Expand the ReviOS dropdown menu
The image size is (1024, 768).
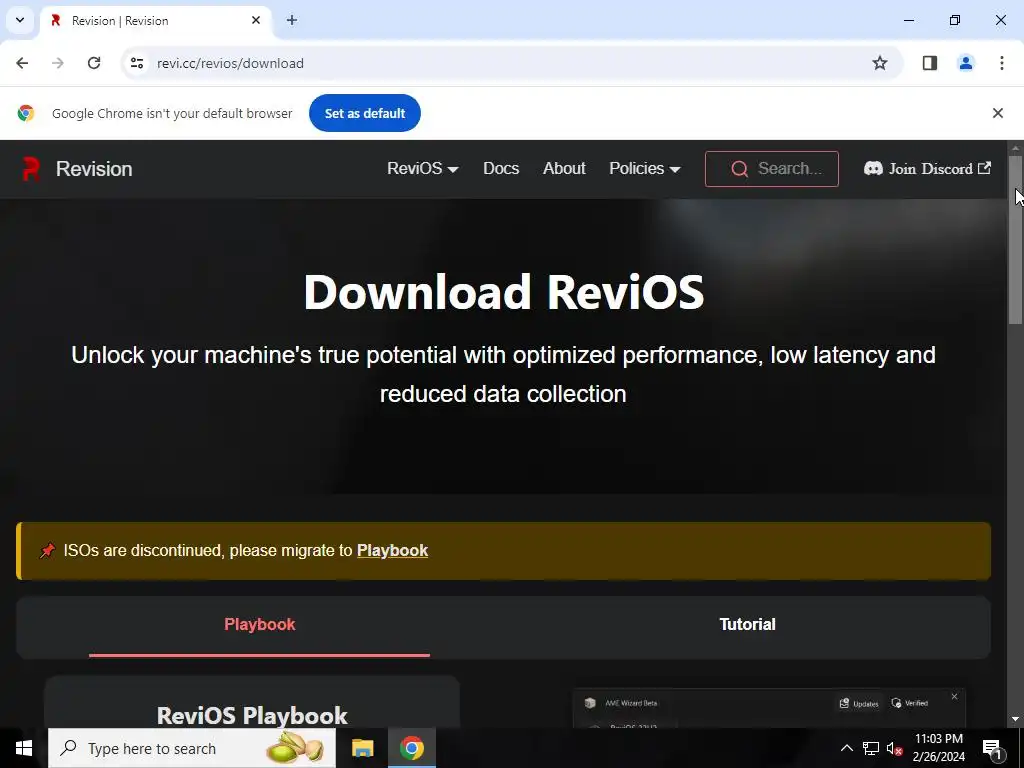[423, 168]
